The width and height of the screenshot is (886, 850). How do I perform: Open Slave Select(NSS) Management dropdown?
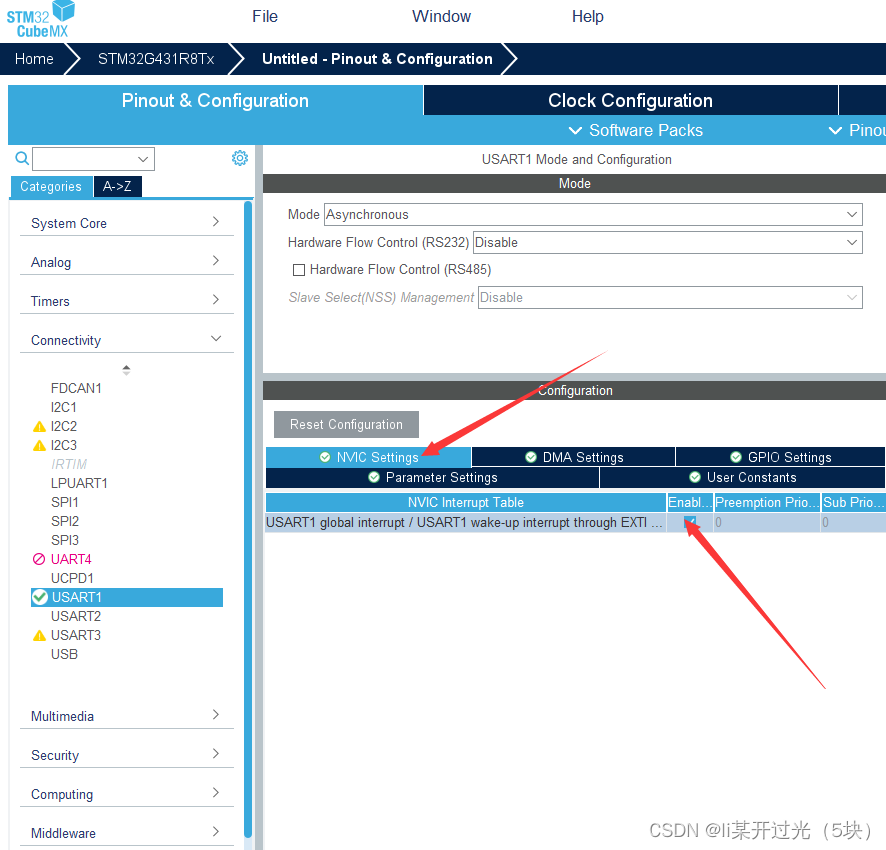coord(852,298)
